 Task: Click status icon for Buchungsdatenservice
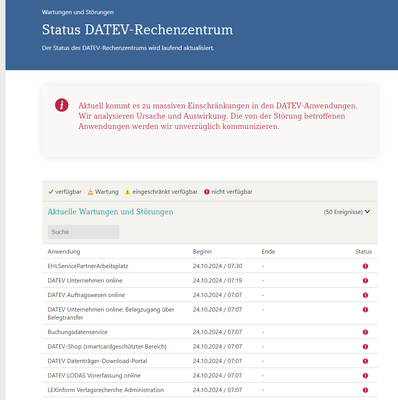(365, 332)
